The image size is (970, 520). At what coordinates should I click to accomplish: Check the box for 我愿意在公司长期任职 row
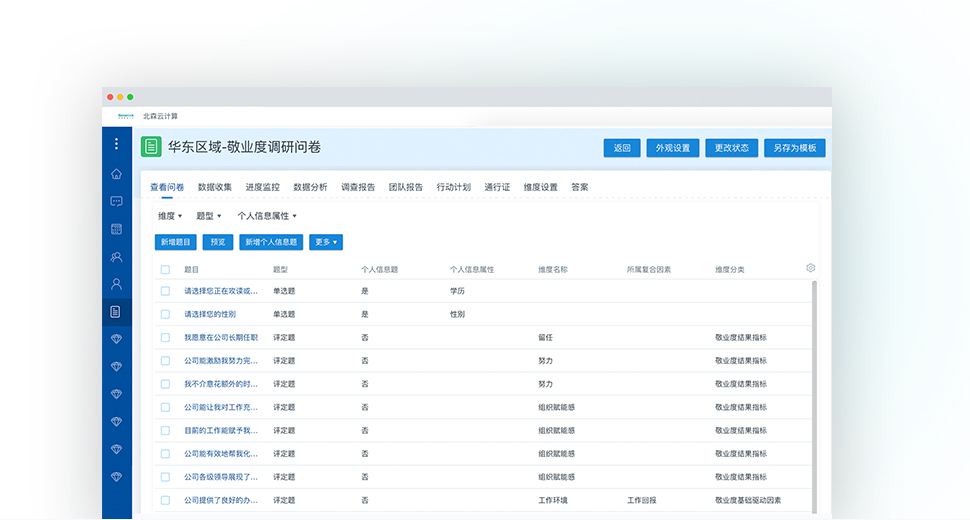(165, 338)
